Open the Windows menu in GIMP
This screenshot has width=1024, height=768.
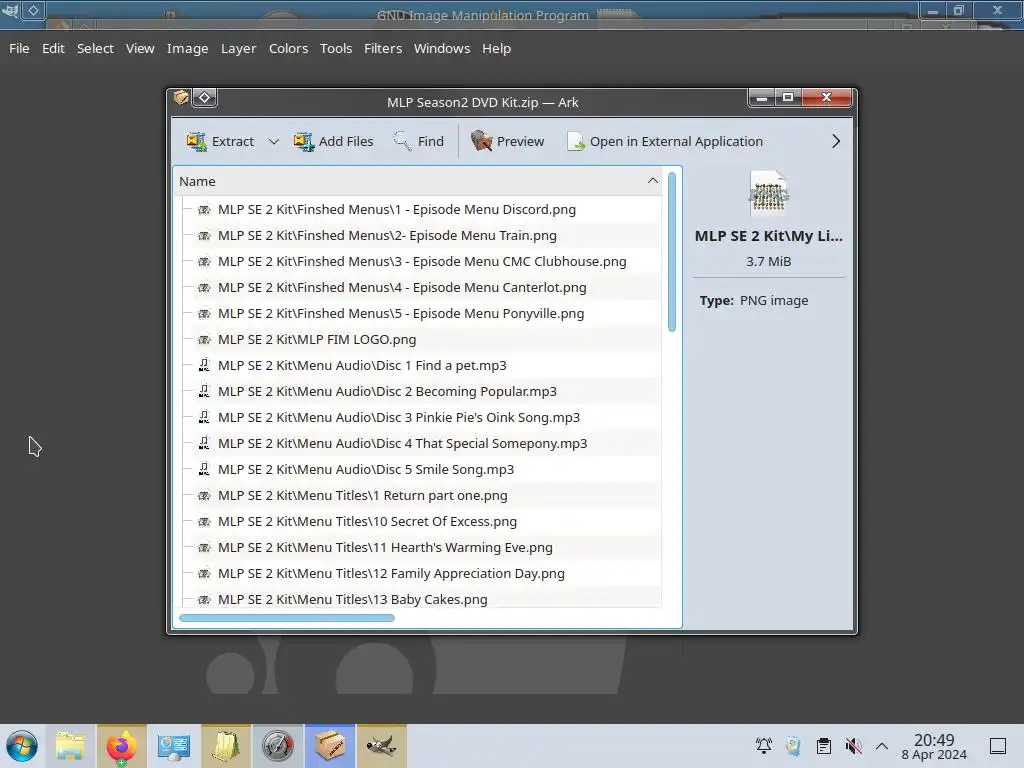click(441, 48)
